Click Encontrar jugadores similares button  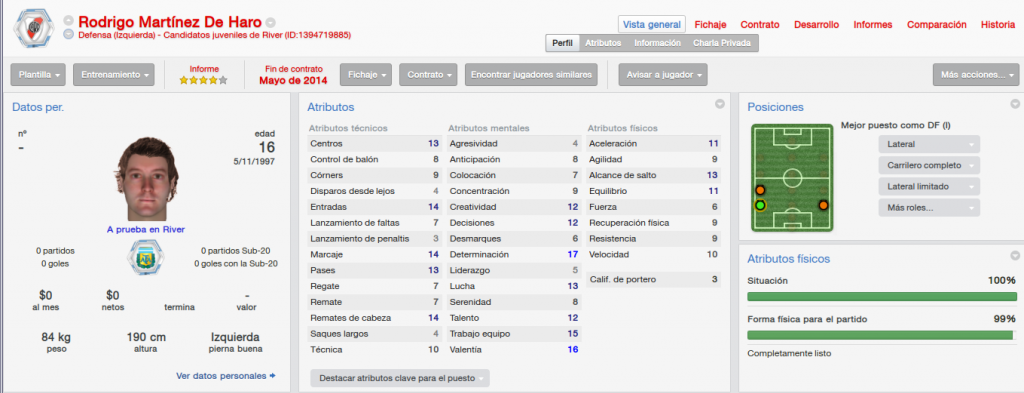point(532,74)
